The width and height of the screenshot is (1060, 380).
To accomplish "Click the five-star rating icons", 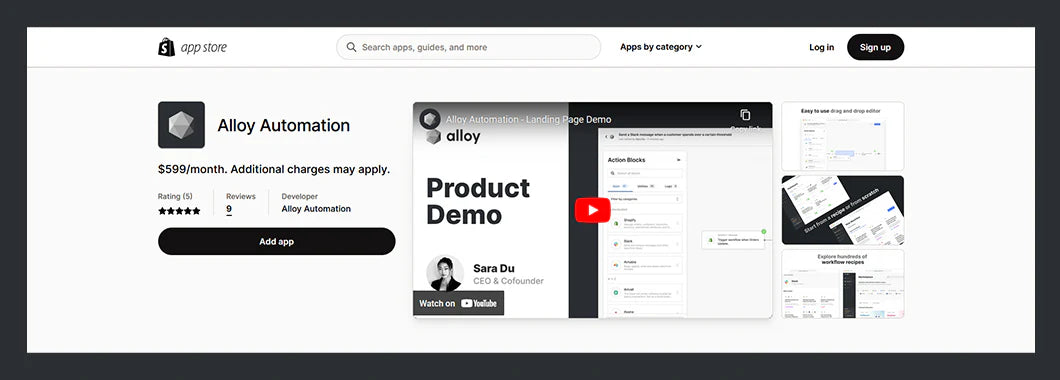I will click(179, 211).
